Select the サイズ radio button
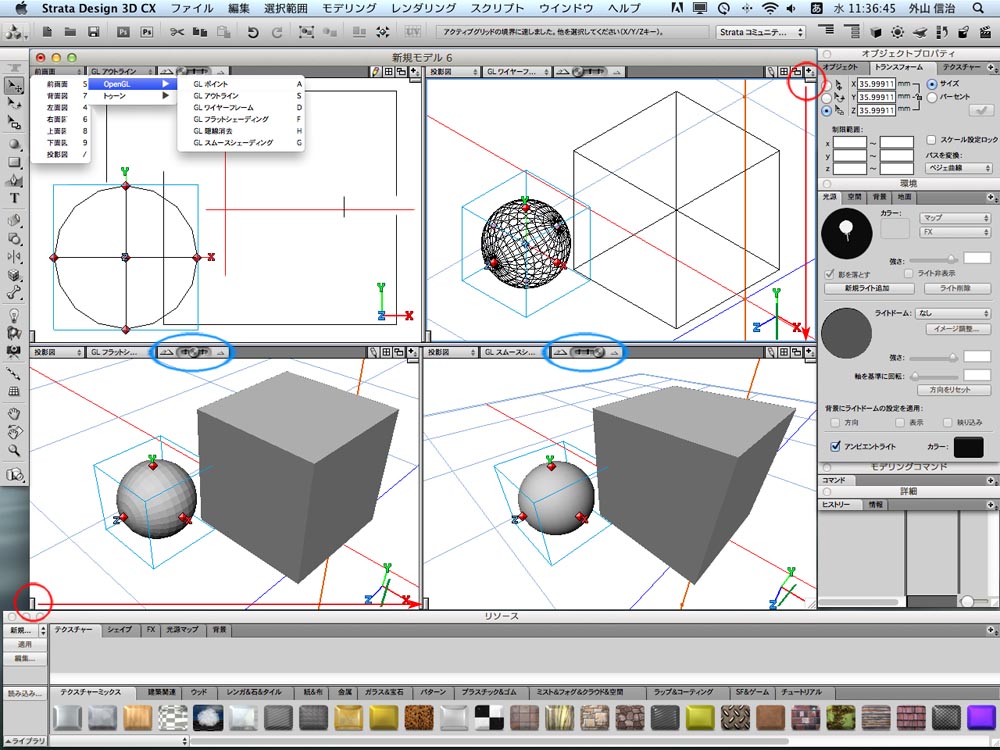This screenshot has width=1000, height=750. pos(932,84)
